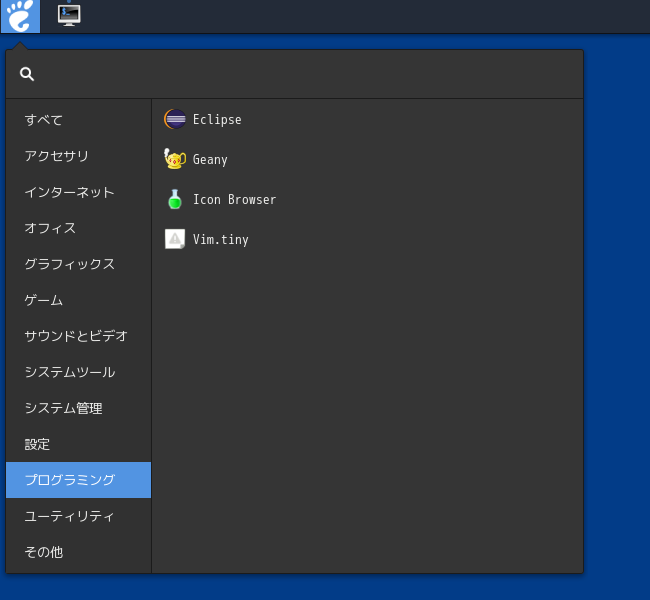Click the Icon Browser green flask icon
650x600 pixels.
click(175, 199)
